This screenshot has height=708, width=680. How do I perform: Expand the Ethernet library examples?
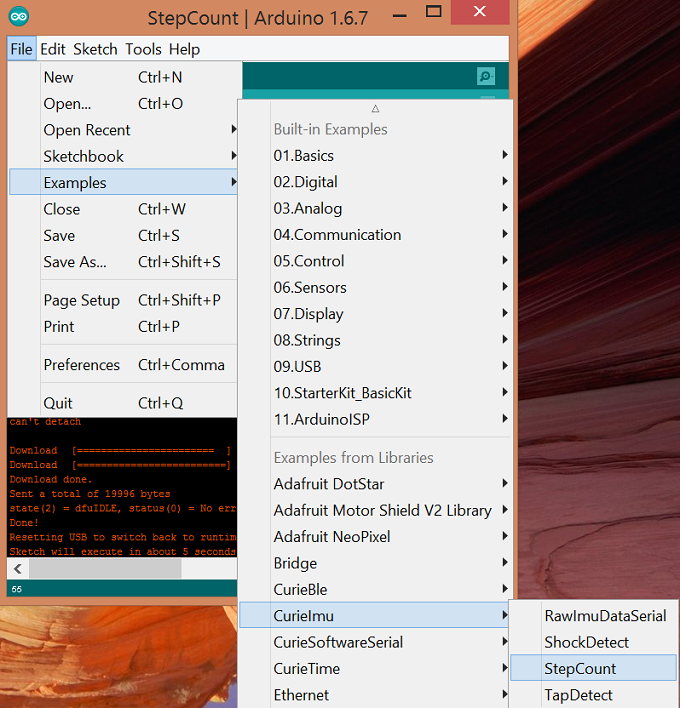[376, 695]
